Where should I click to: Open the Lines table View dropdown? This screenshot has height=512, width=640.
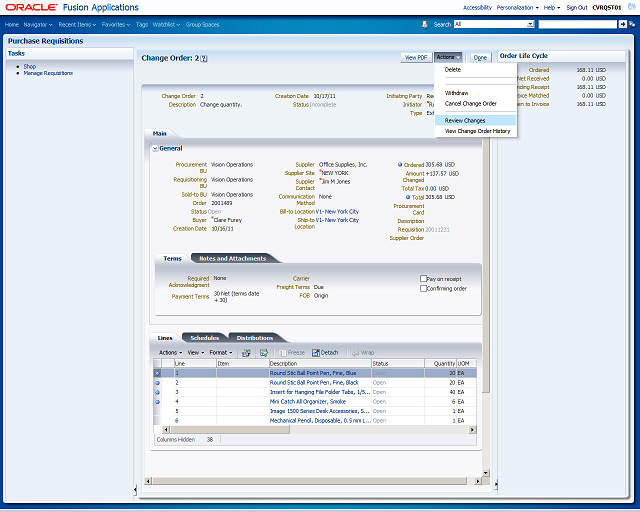[196, 353]
